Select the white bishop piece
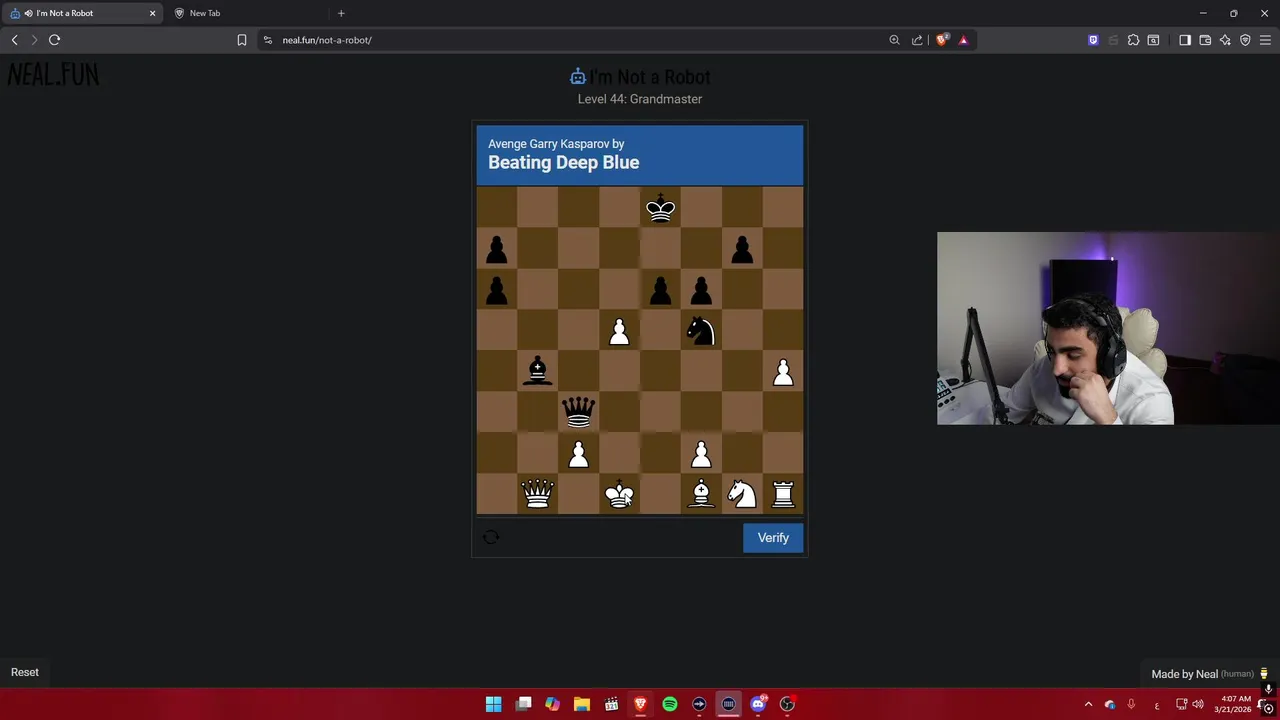 click(x=701, y=494)
